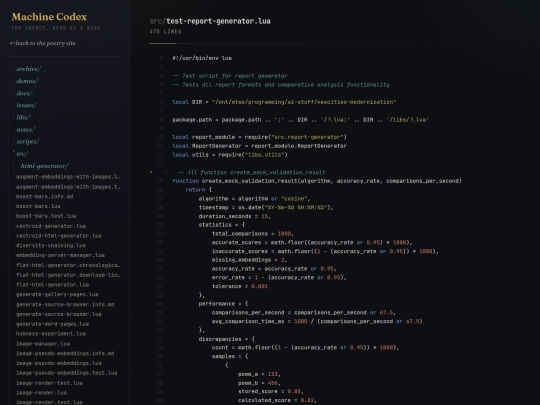Open augment-embeddings-with-images file ending in .t…
This screenshot has width=540, height=405.
tap(68, 187)
